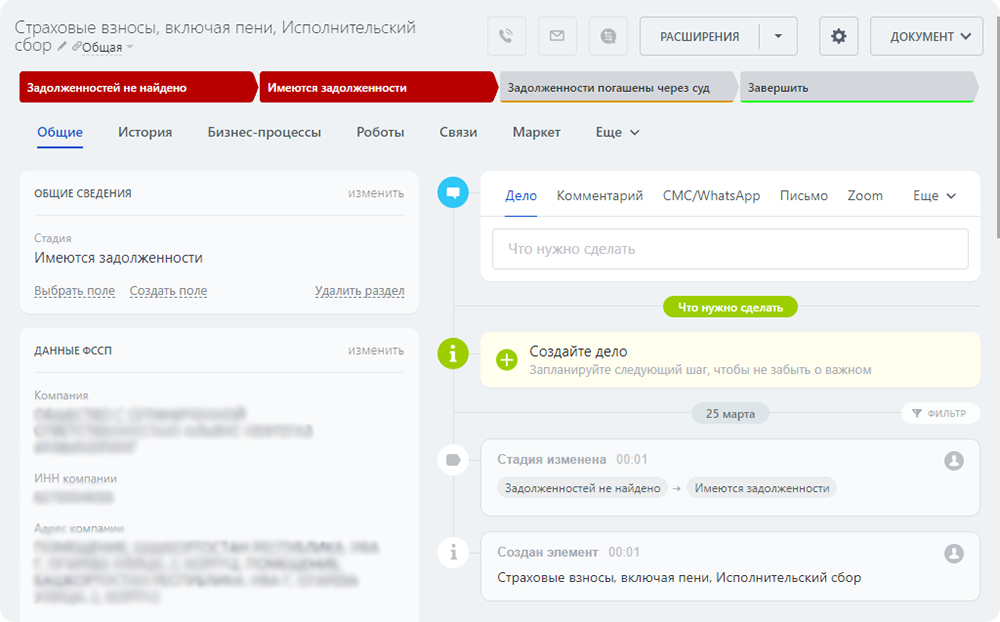Viewport: 1000px width, 622px height.
Task: Select the 'Комментарий' tab in timeline
Action: click(x=599, y=196)
